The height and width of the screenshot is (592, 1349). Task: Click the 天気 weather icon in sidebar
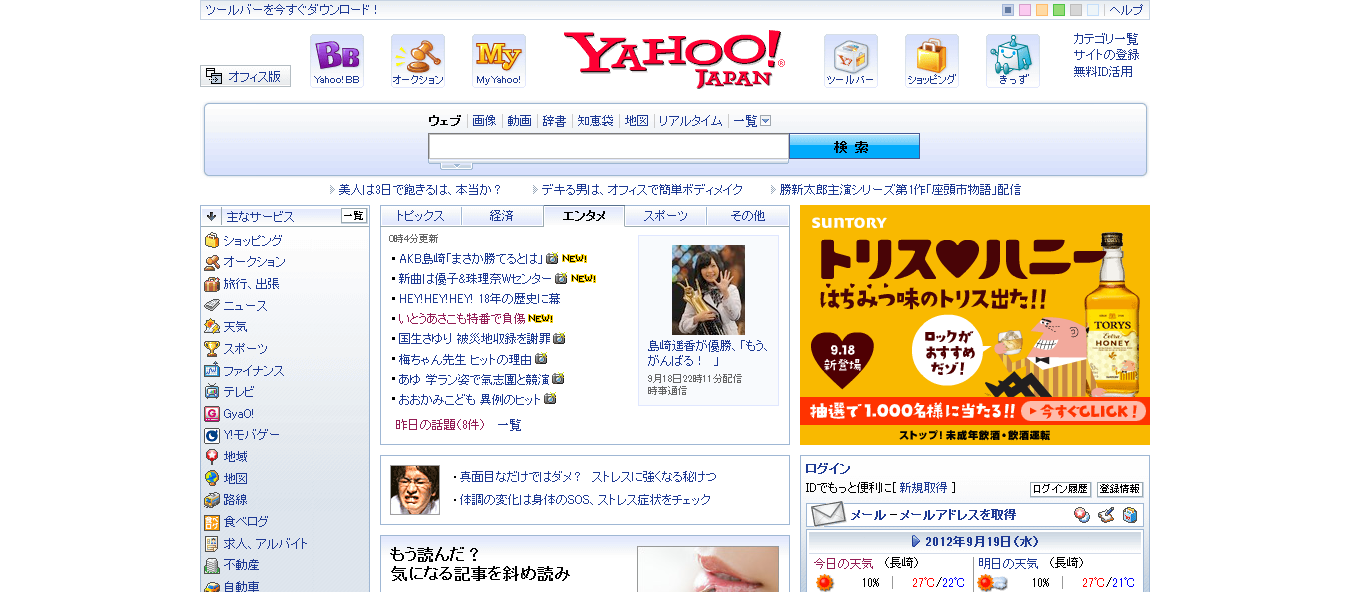pos(212,327)
